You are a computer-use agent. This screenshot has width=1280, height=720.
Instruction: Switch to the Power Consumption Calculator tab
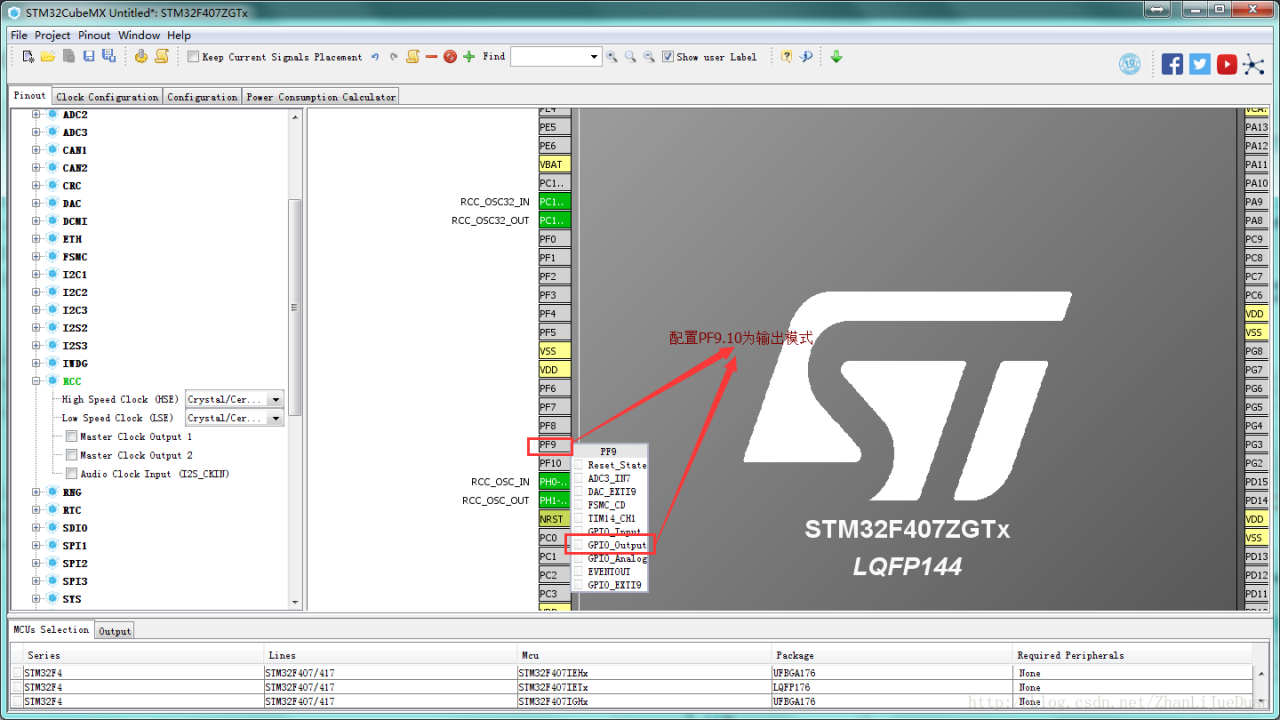click(321, 97)
